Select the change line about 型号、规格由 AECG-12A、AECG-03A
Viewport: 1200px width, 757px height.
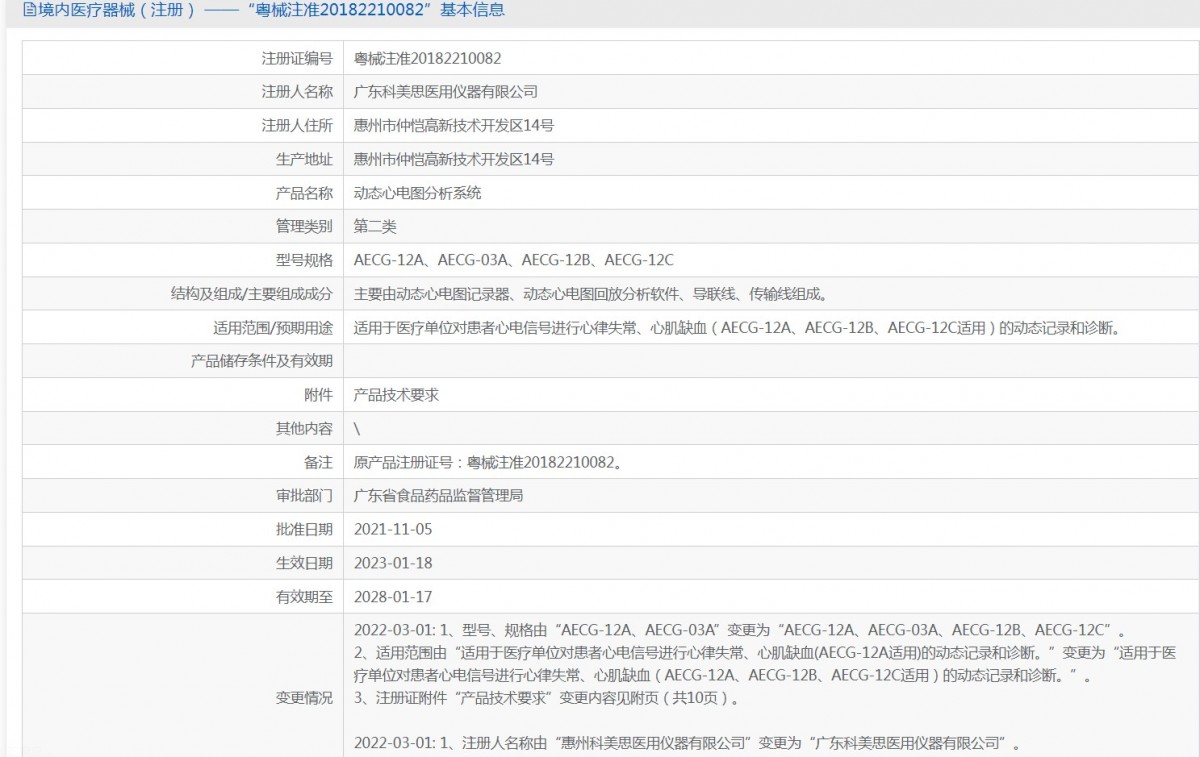[740, 630]
